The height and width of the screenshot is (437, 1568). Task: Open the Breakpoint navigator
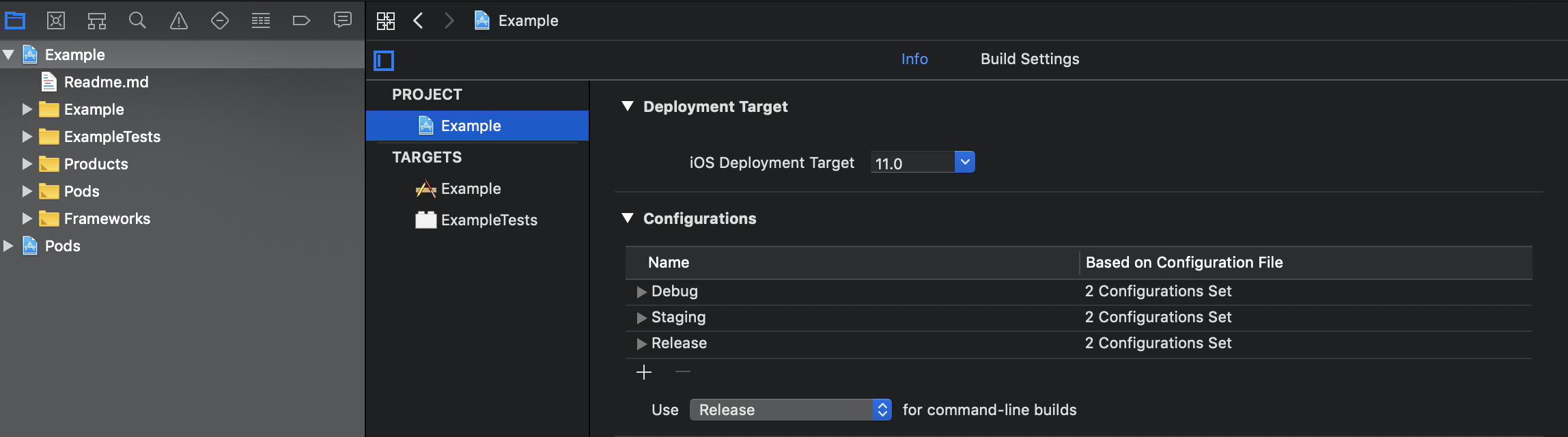302,20
